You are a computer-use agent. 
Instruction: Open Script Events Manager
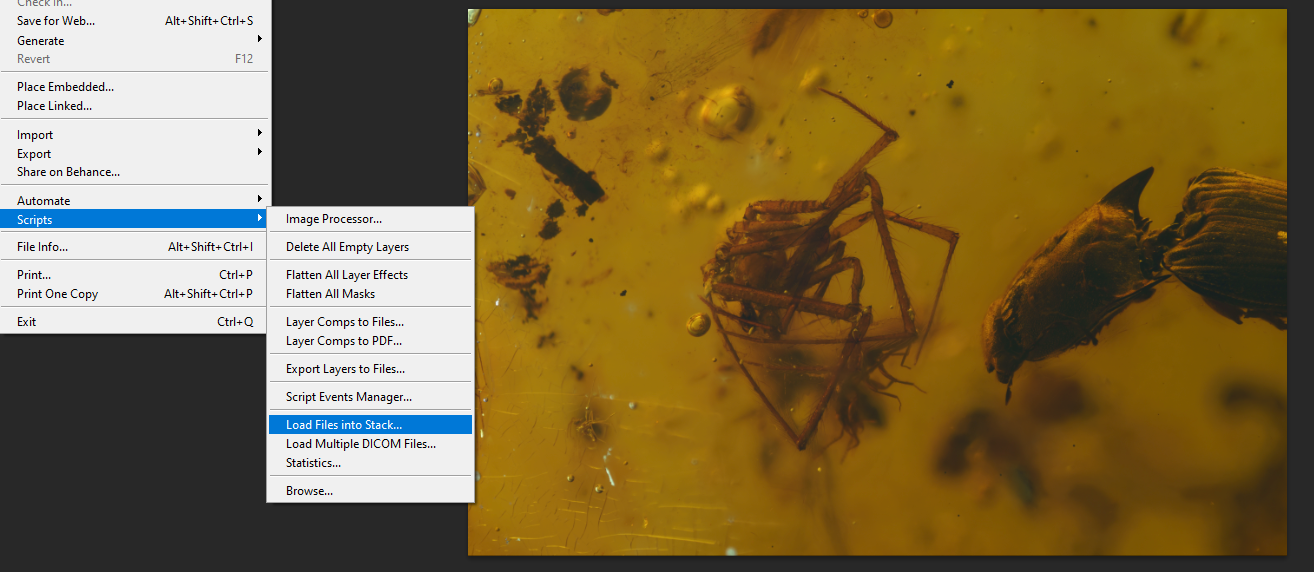tap(349, 397)
